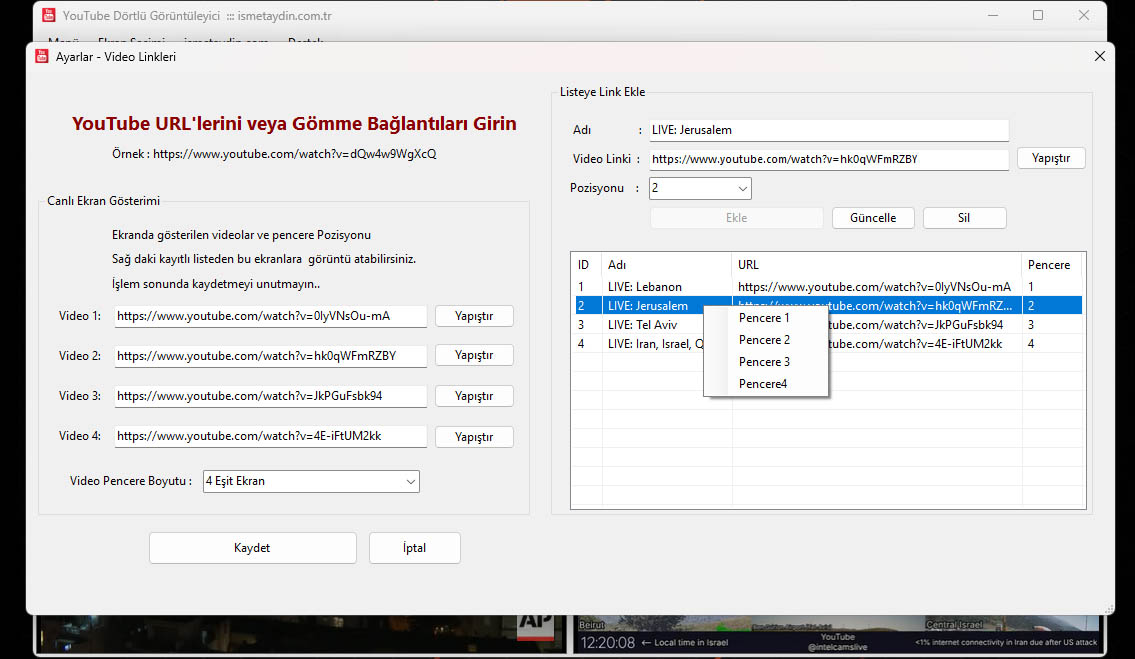Click the YouTube app icon in main window

(x=48, y=15)
